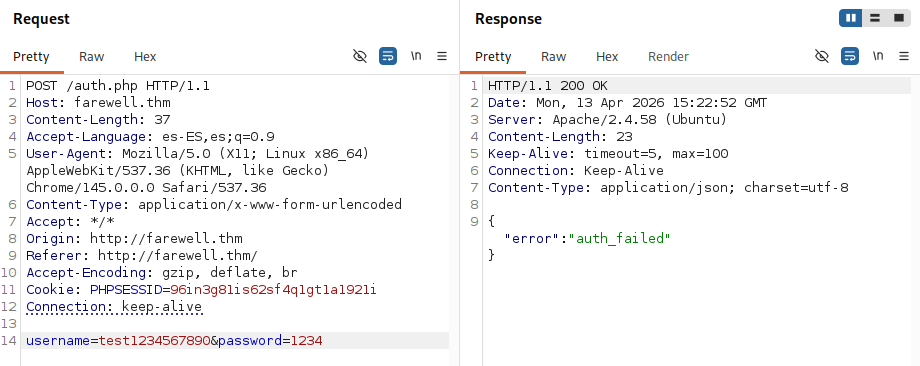Toggle word wrap icon in Response pane
Image resolution: width=920 pixels, height=366 pixels.
tap(850, 56)
